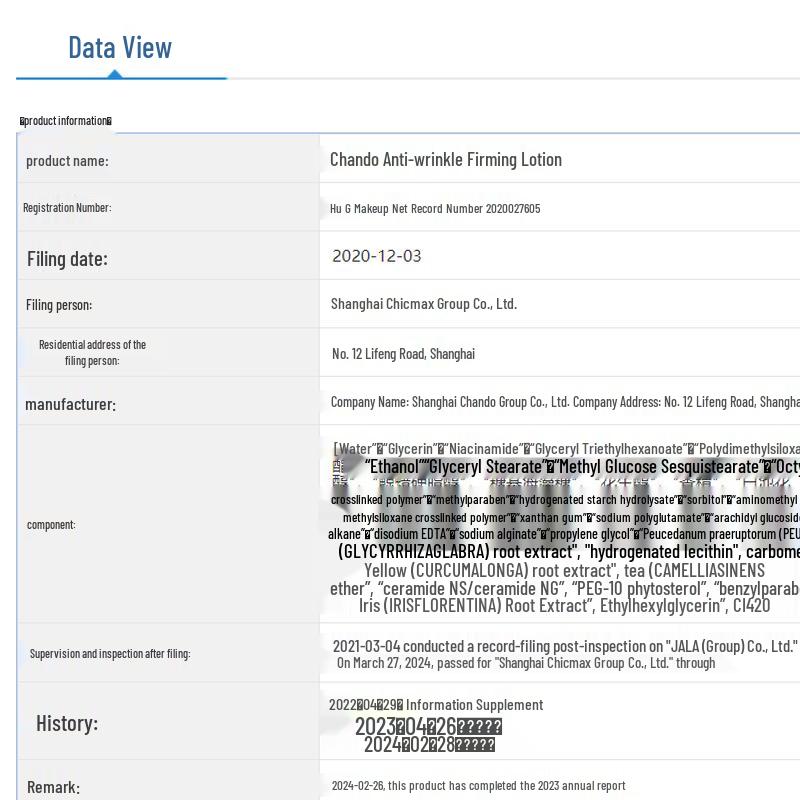Select the manufacturer company name text
The image size is (800, 800).
coord(565,402)
